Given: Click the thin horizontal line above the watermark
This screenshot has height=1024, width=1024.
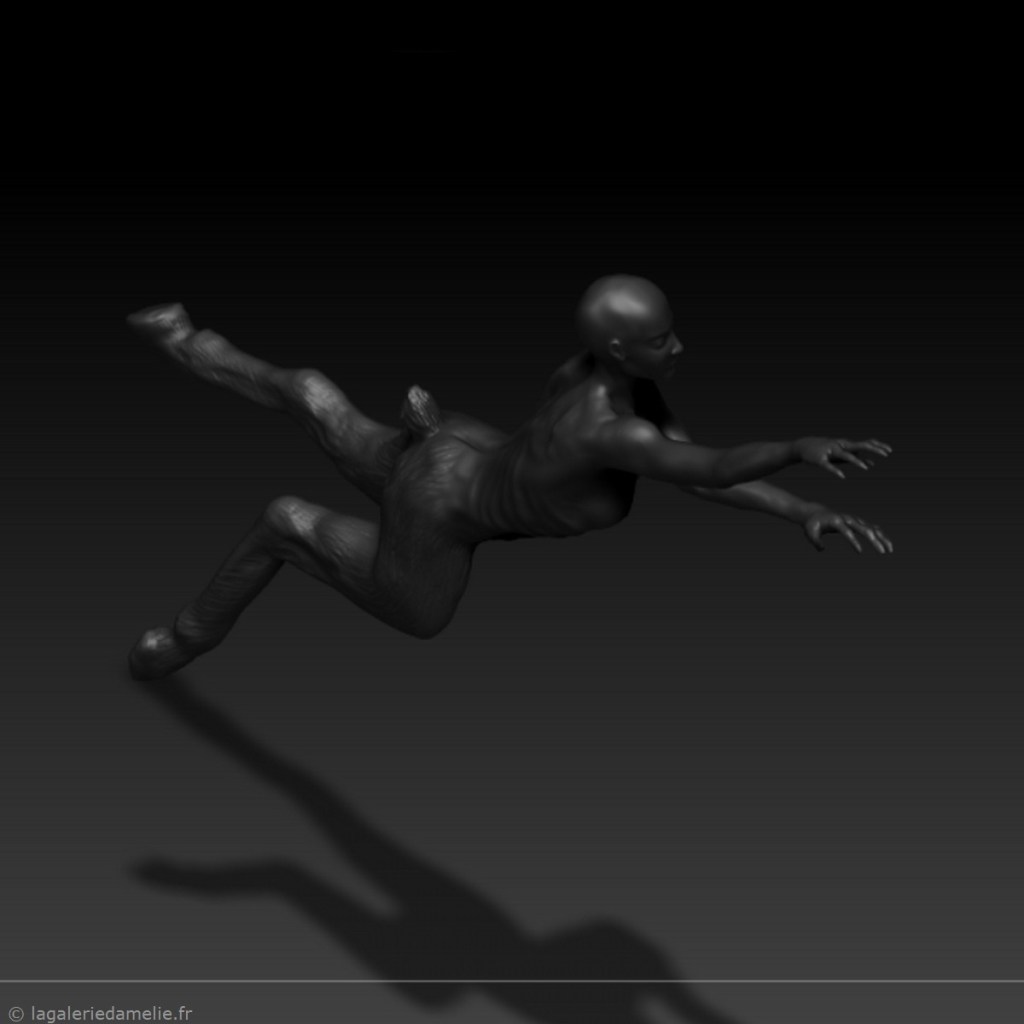Looking at the screenshot, I should click(x=512, y=981).
